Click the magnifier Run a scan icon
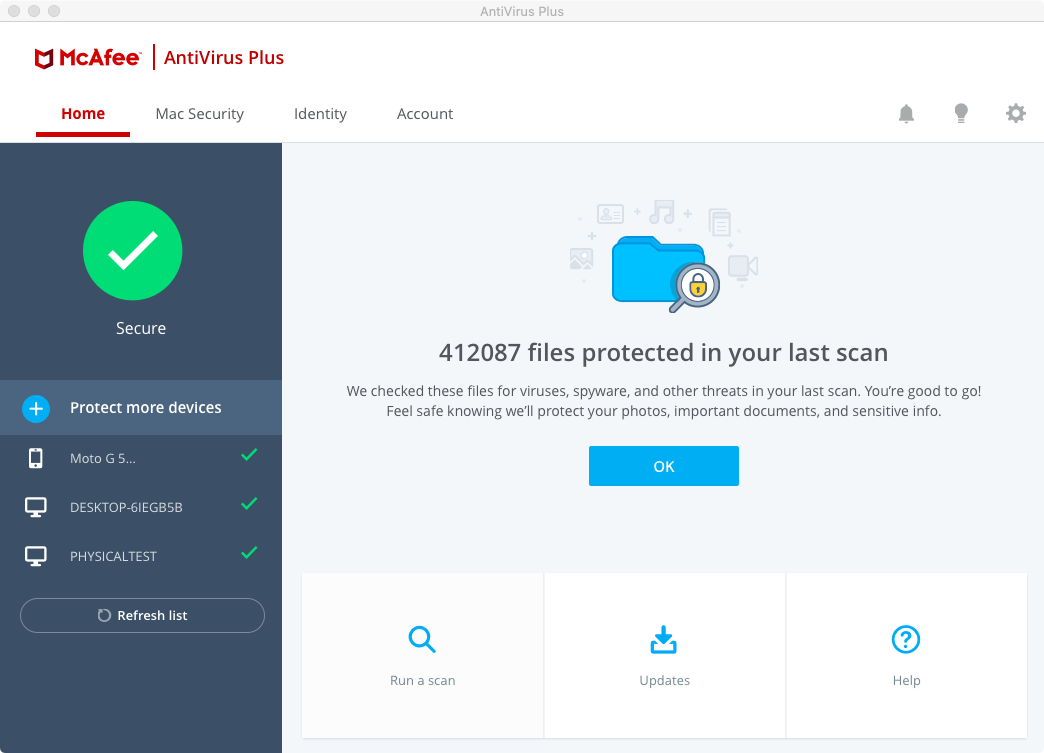The image size is (1044, 753). pyautogui.click(x=422, y=639)
